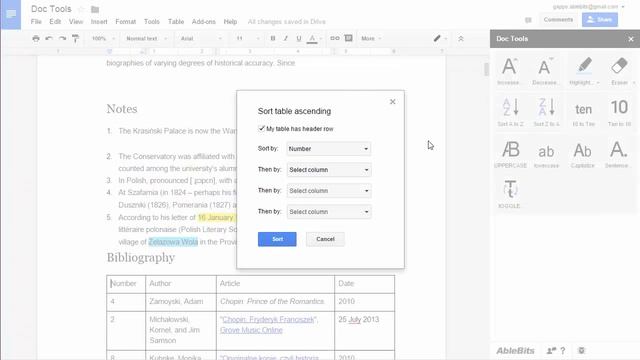Click the user feedback icon in AbleBits footer

pos(551,350)
